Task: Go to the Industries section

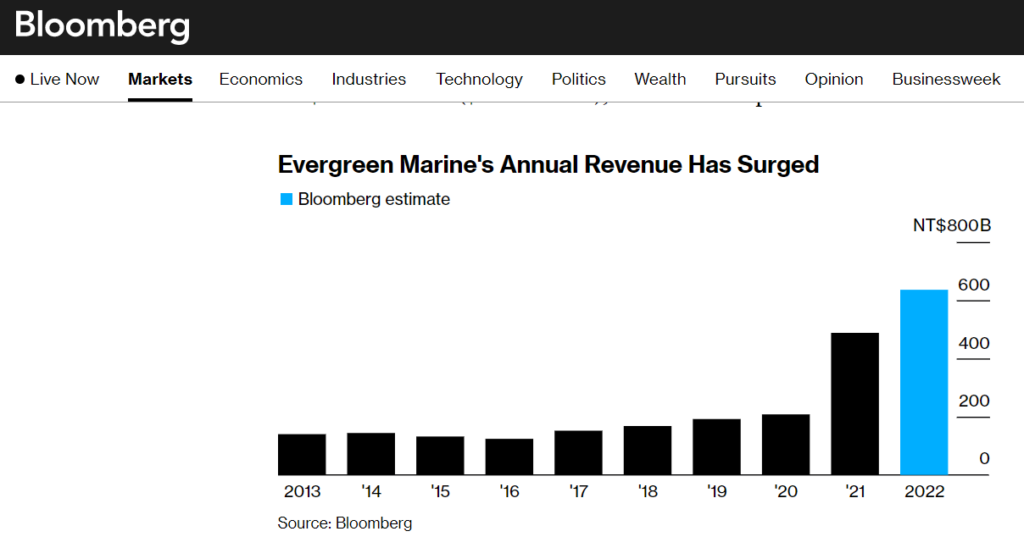Action: [368, 79]
